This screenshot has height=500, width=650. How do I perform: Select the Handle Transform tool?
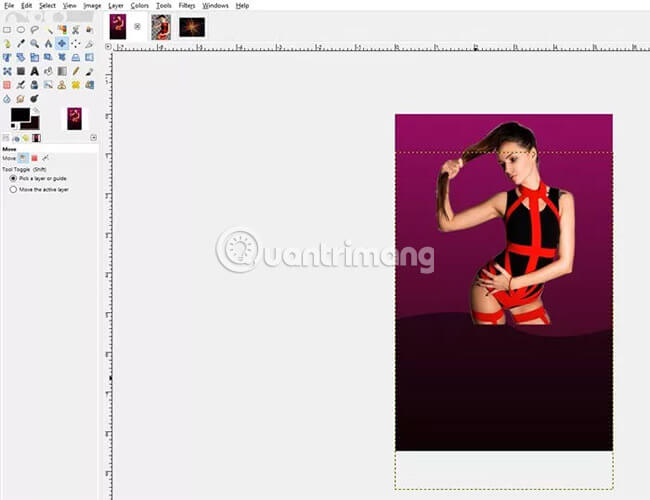(x=62, y=57)
